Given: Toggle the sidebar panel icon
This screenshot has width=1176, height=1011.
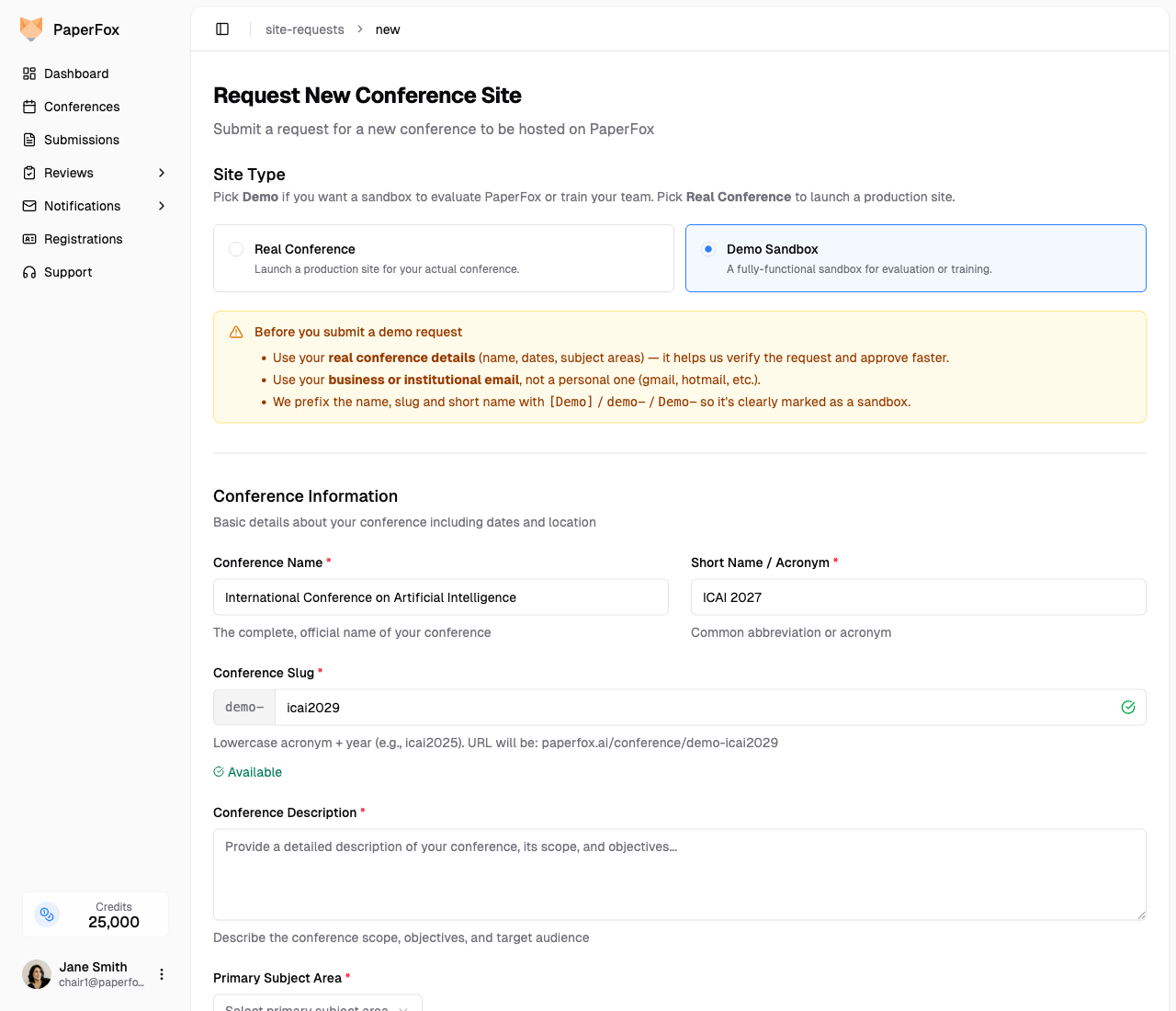Looking at the screenshot, I should pos(222,29).
